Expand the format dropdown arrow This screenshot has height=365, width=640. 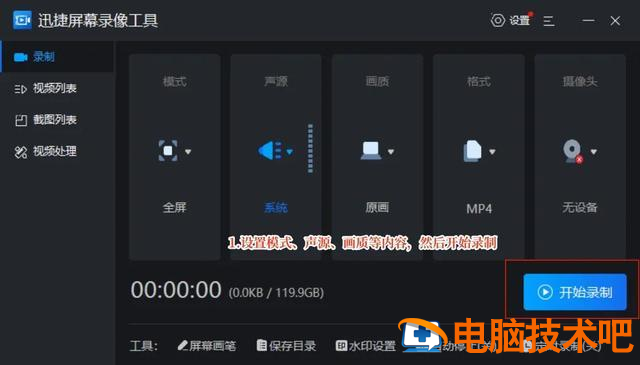click(x=492, y=151)
